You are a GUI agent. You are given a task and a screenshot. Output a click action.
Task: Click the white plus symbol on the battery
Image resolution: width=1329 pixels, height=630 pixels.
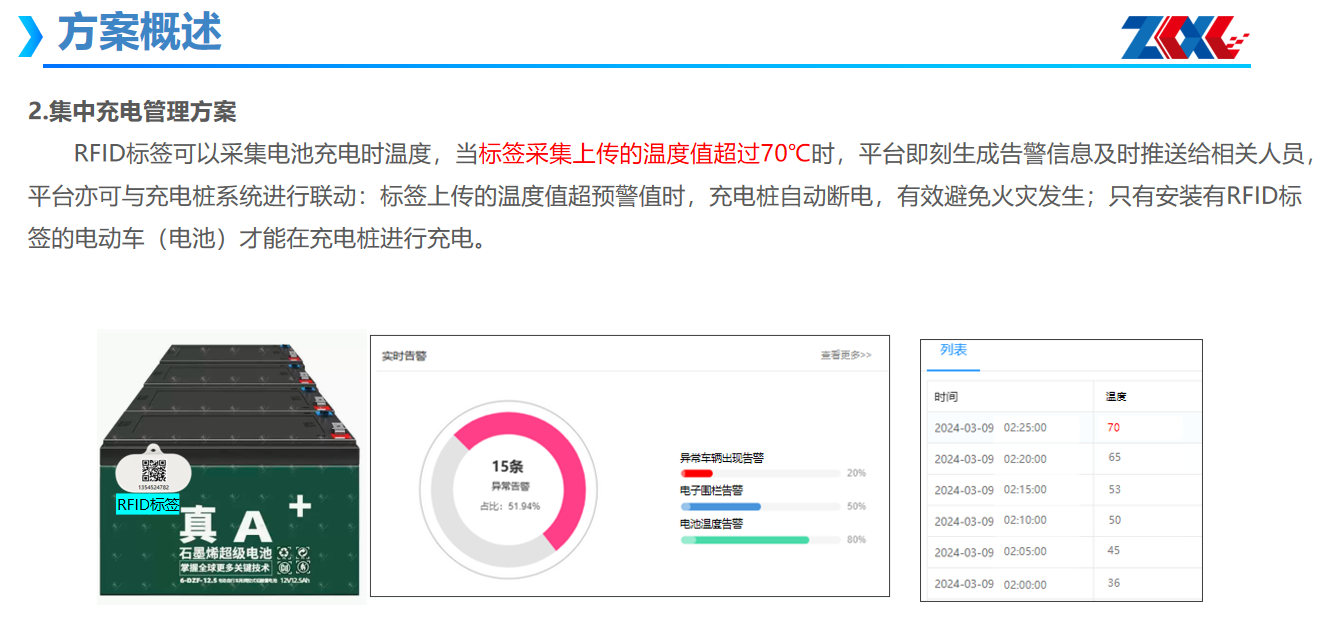299,507
